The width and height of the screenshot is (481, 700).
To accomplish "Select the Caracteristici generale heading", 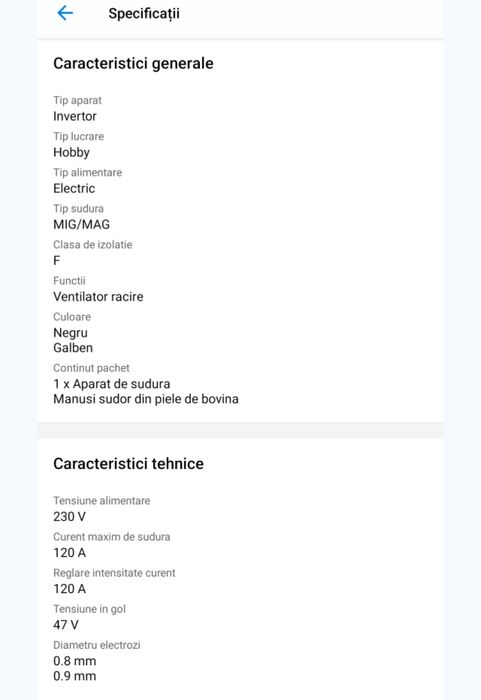I will (x=133, y=63).
